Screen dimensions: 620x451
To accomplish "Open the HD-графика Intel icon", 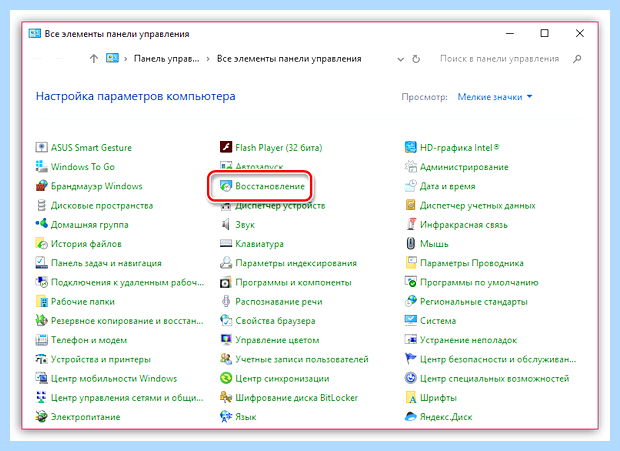I will tap(411, 148).
